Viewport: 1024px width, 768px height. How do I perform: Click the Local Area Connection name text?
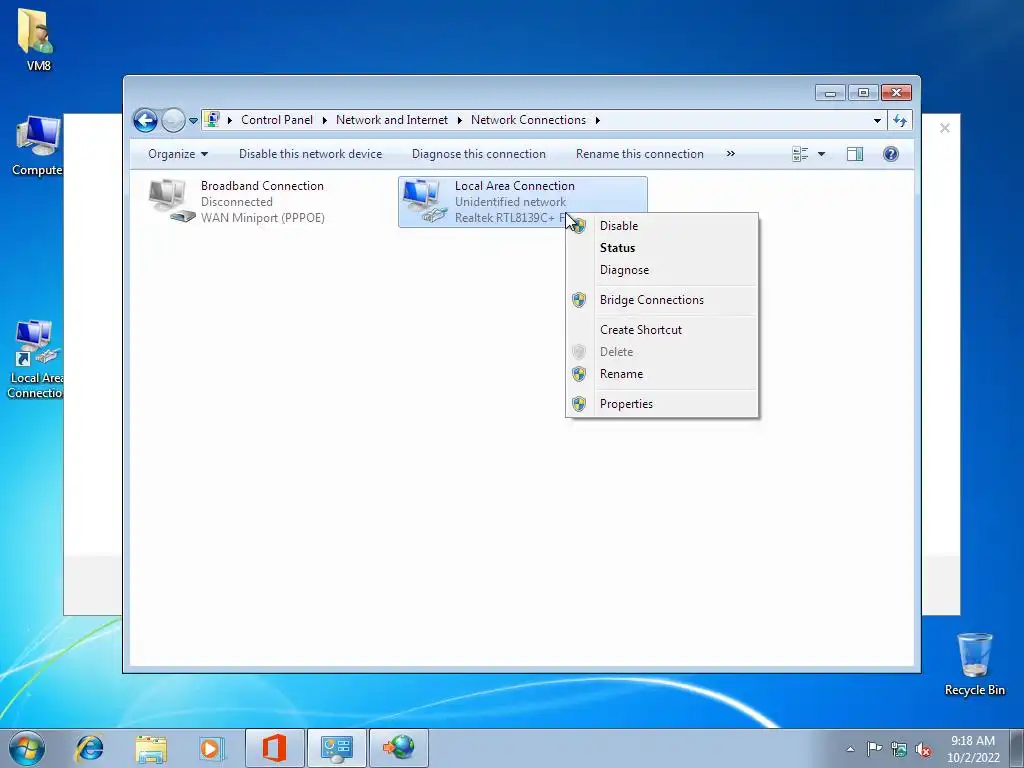515,186
